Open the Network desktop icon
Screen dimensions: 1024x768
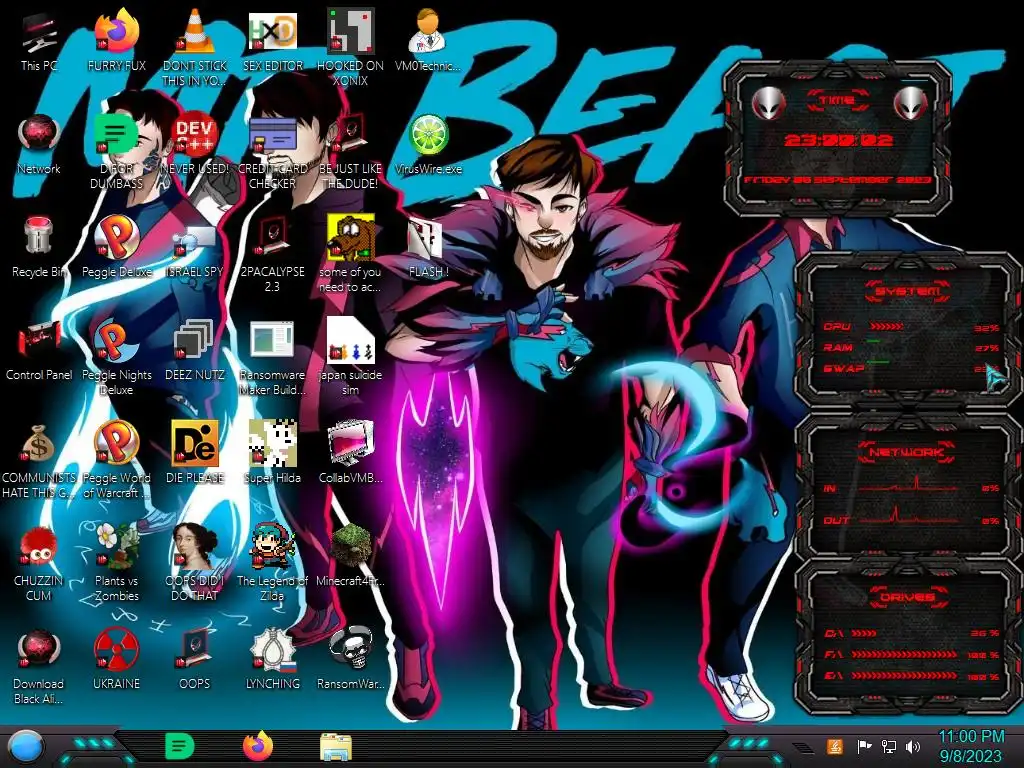pyautogui.click(x=39, y=135)
